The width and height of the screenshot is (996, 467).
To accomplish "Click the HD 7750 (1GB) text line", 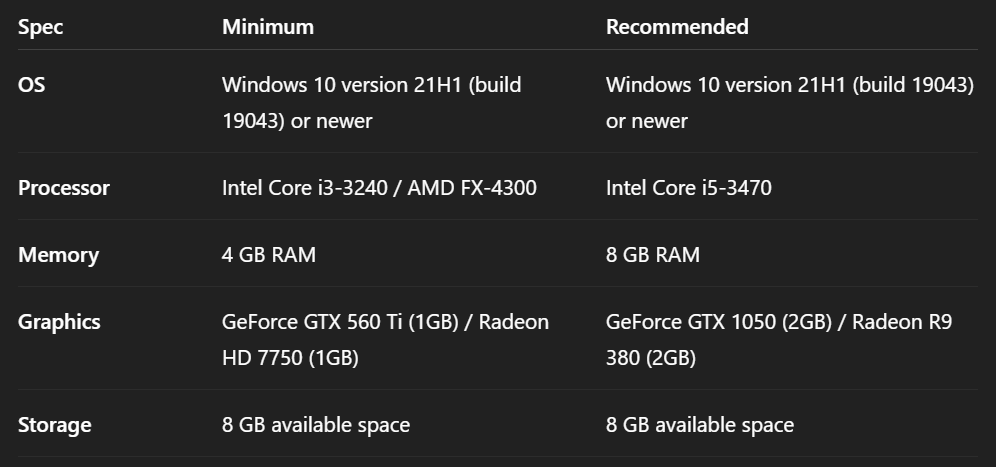I will tap(290, 358).
